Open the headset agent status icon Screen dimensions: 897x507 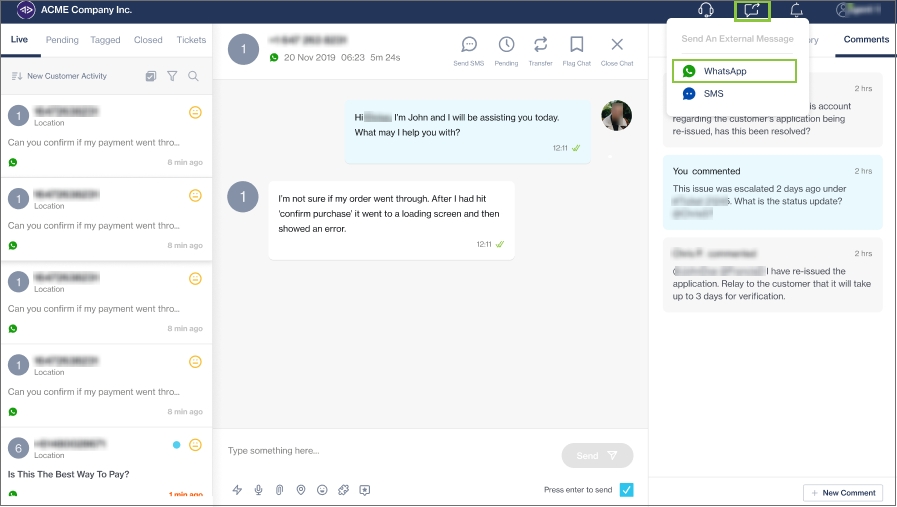[706, 11]
